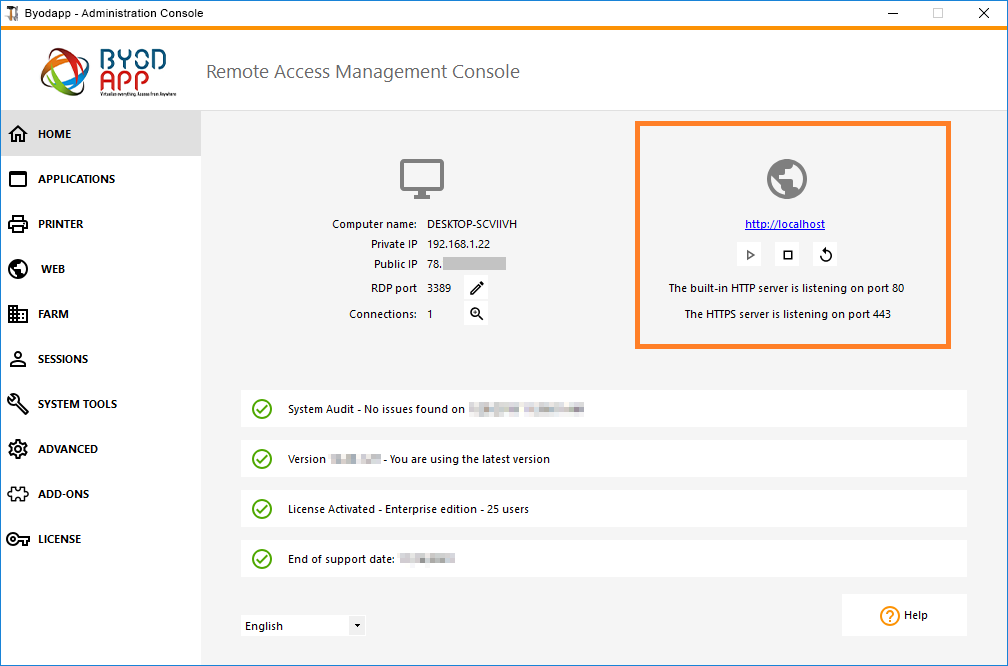Click the advanced gear icon
The image size is (1008, 666).
(18, 449)
